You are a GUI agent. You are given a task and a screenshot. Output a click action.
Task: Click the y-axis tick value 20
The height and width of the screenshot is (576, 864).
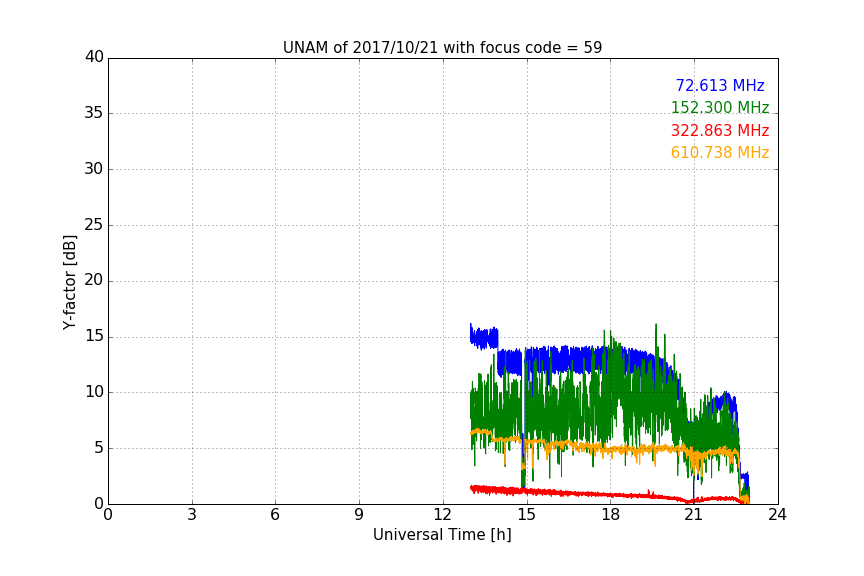tap(94, 280)
